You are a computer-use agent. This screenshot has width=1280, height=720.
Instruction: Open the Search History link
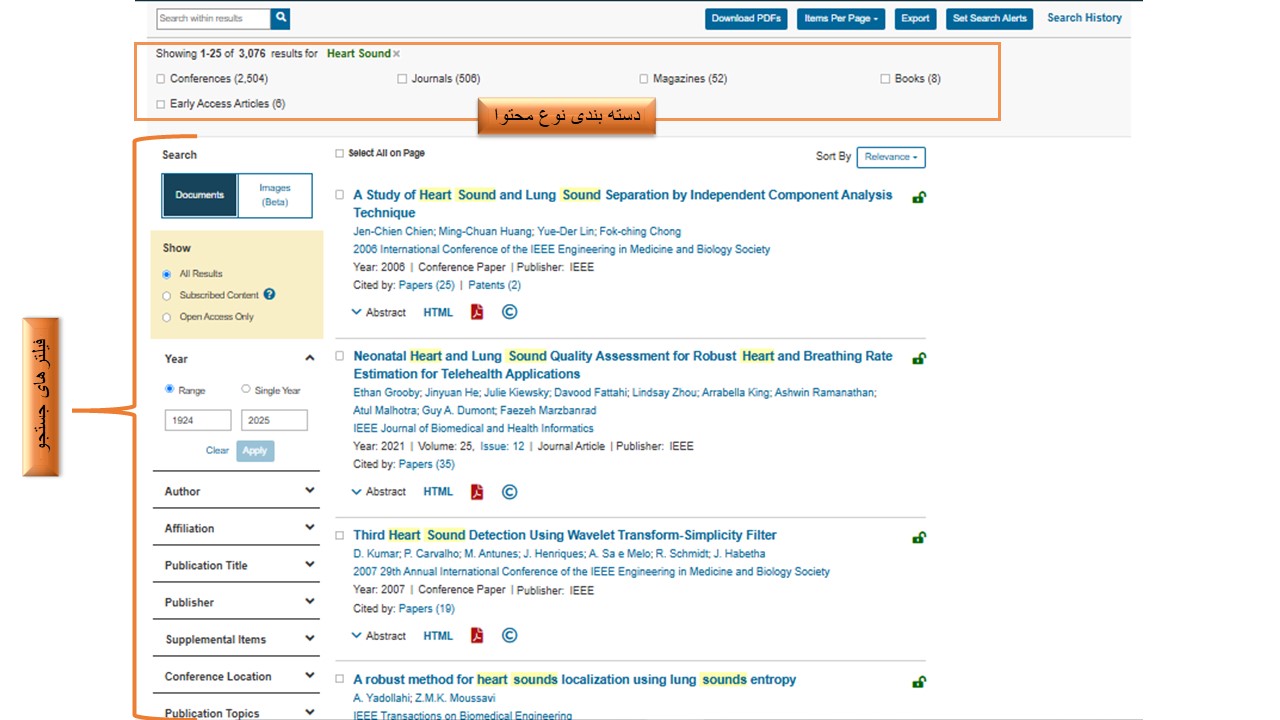click(1084, 18)
